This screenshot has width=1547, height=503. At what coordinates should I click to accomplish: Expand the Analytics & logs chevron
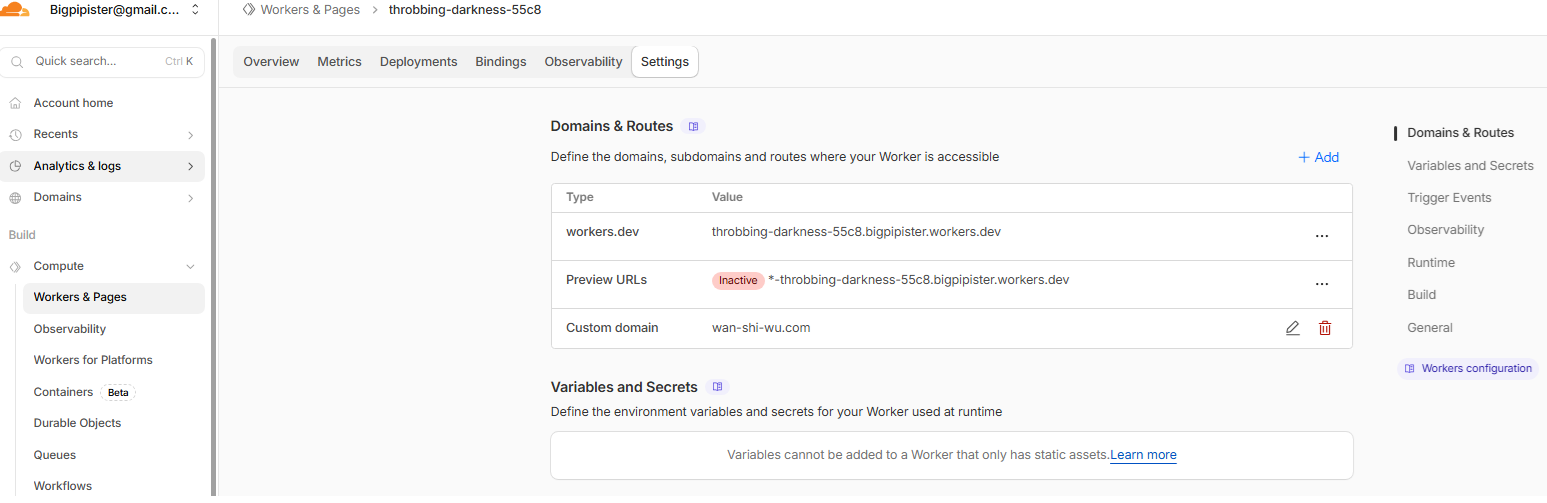tap(190, 166)
